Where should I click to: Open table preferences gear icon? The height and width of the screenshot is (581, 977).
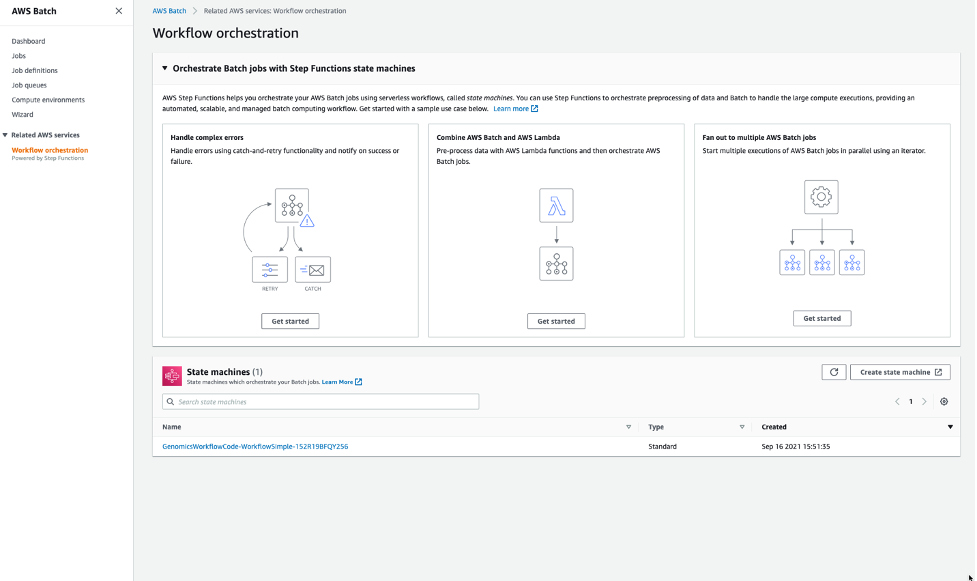[x=944, y=401]
